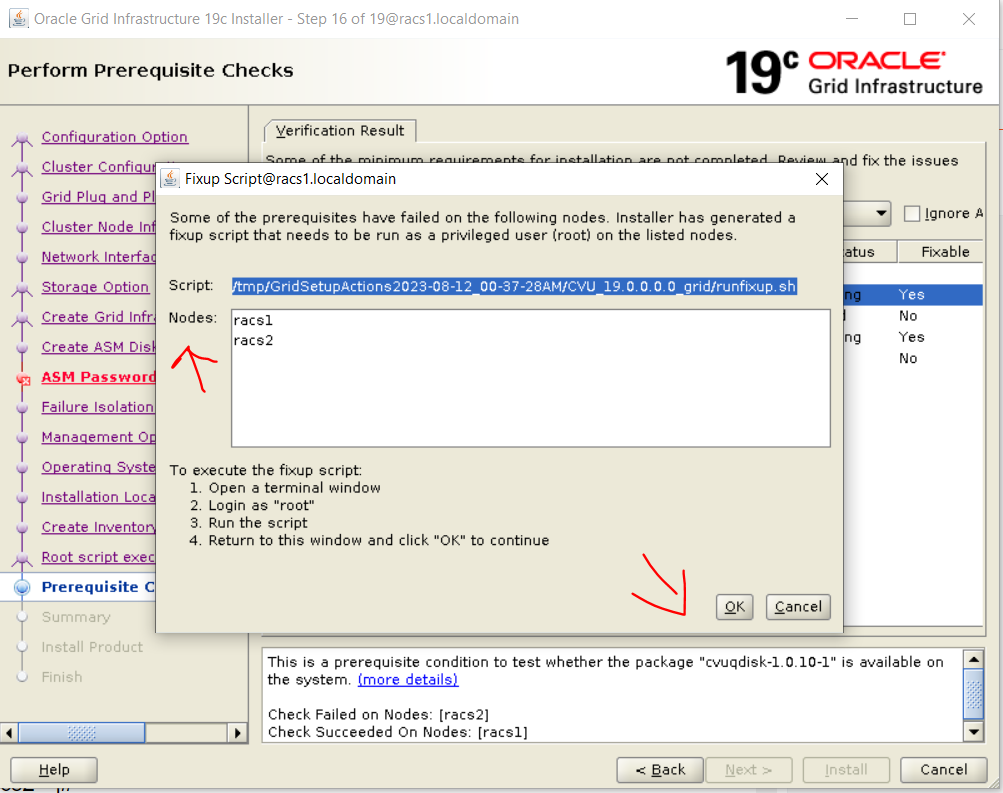Click the Help button
1003x793 pixels.
(54, 770)
